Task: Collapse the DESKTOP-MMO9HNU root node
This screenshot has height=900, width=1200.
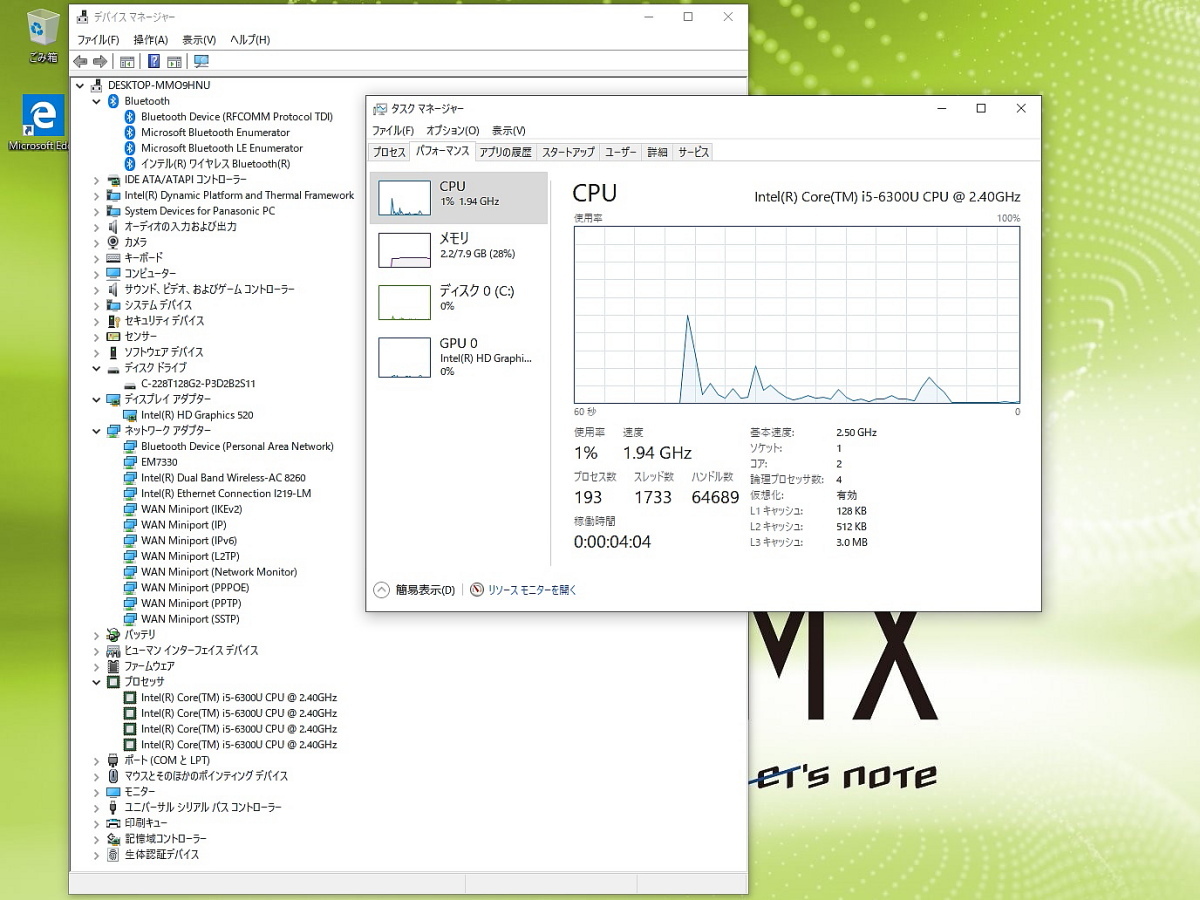Action: 80,85
